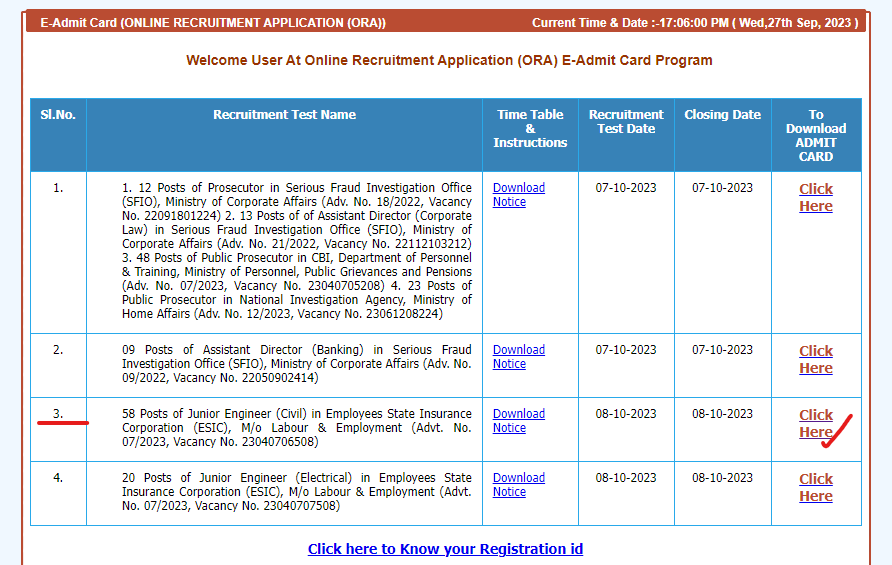Click Here for Assistant Director Banking admit card
The image size is (892, 565).
[x=816, y=359]
